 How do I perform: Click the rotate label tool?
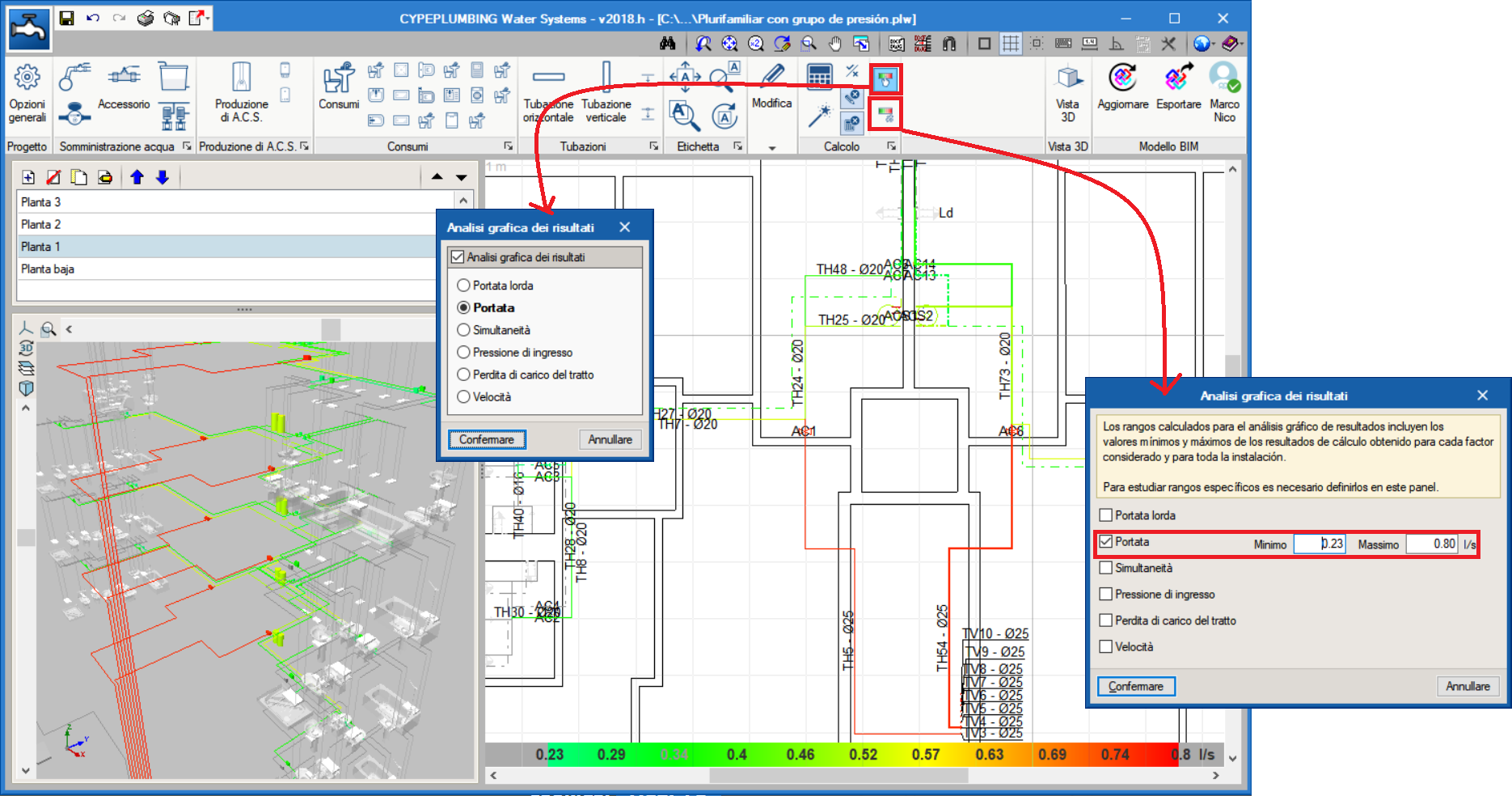click(724, 116)
